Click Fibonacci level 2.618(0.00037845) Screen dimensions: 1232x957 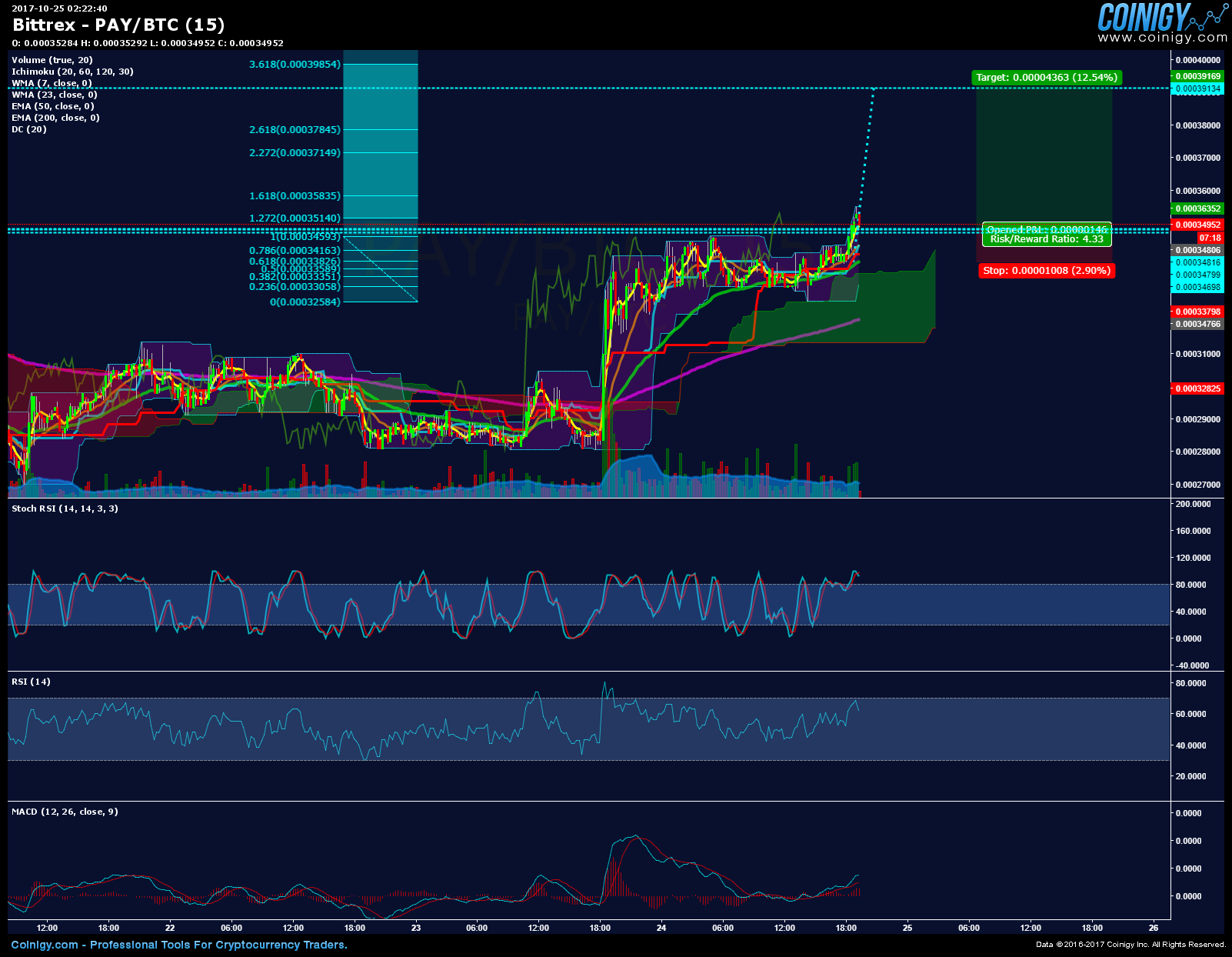tap(295, 130)
